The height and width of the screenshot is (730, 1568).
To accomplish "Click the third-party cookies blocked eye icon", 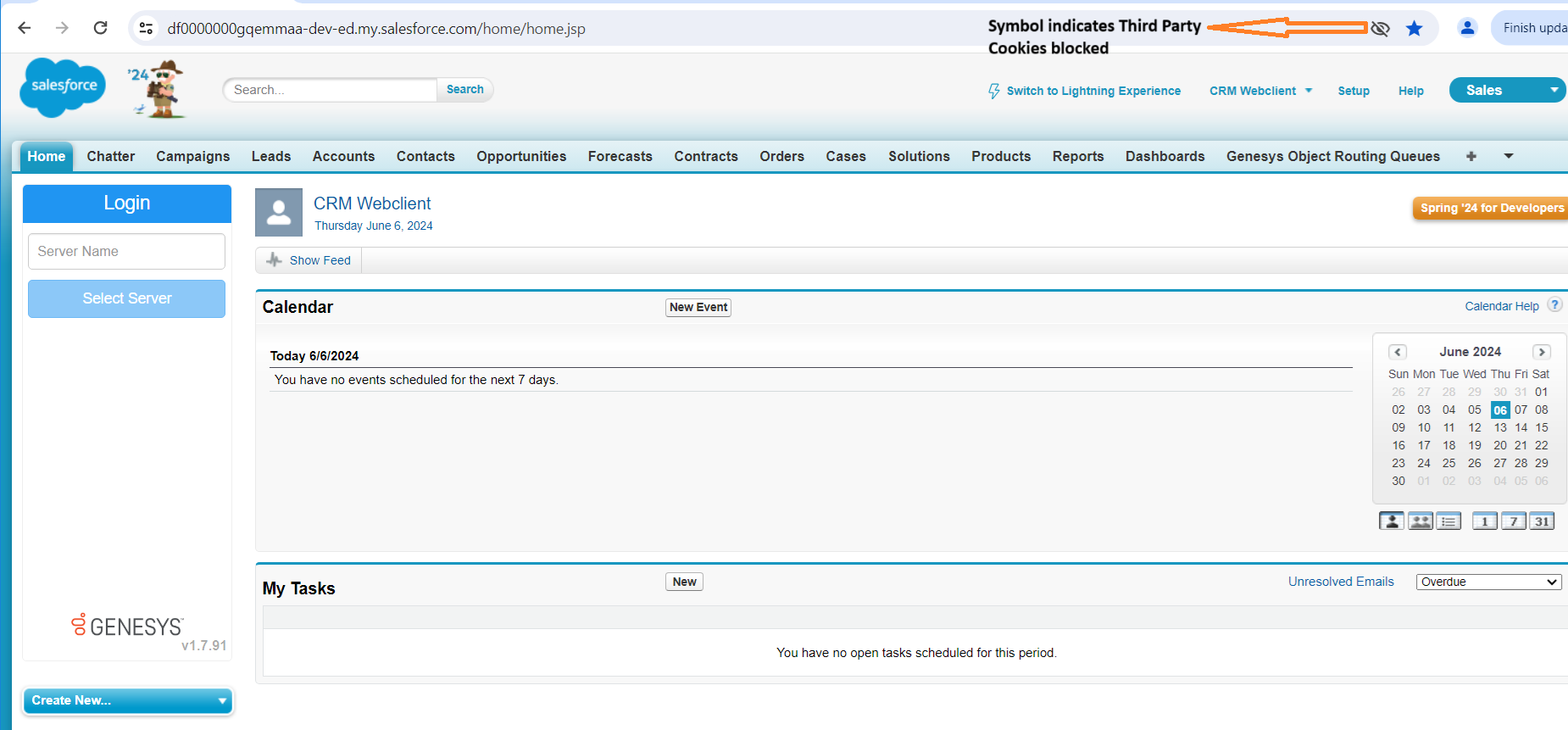I will pos(1380,29).
